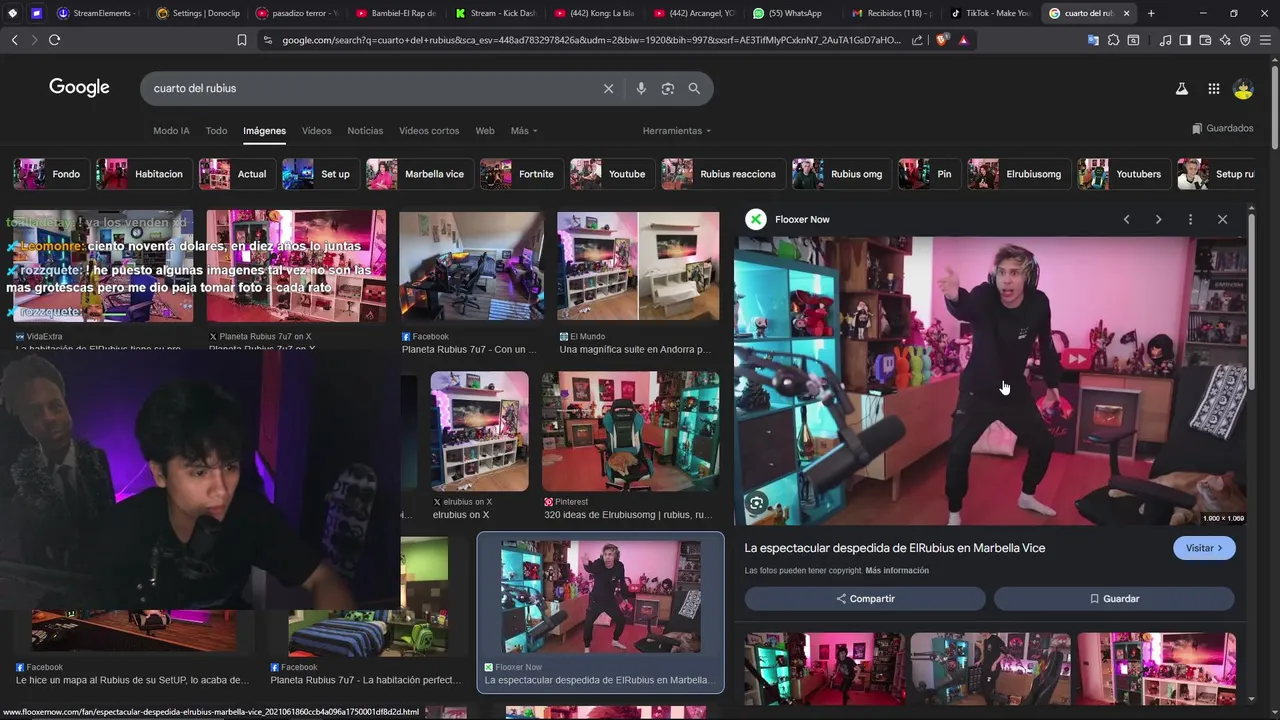Open Search Labs flask icon
This screenshot has width=1280, height=720.
pyautogui.click(x=1181, y=88)
